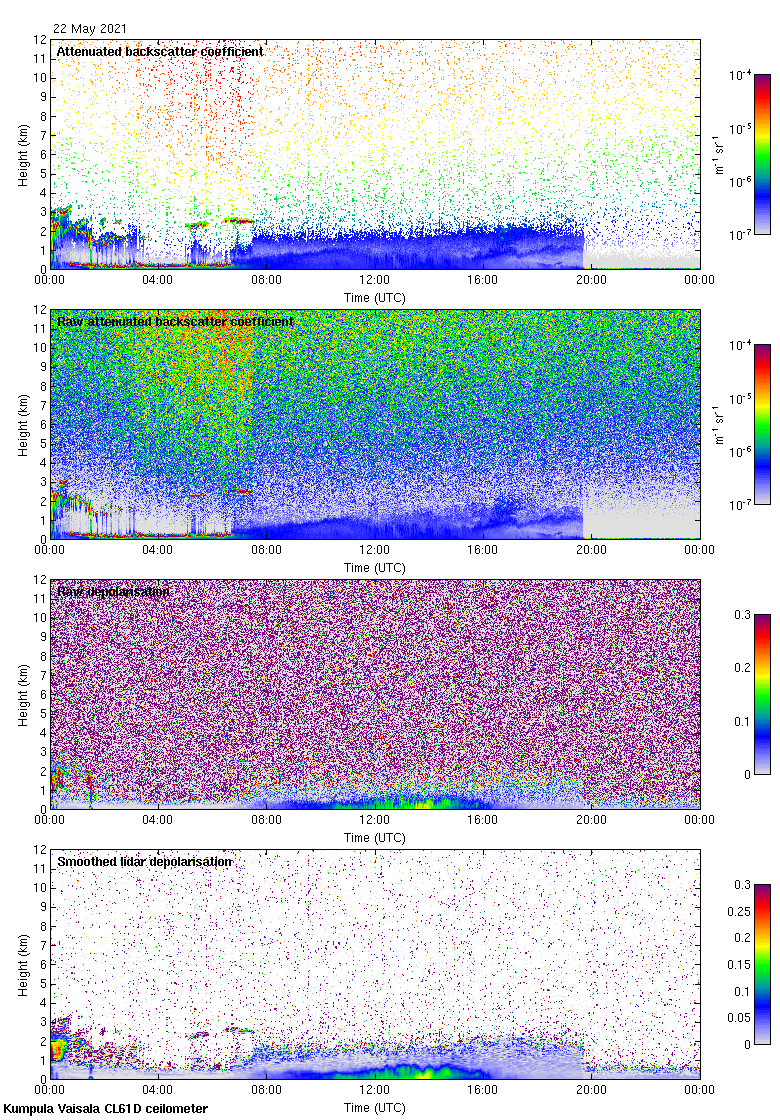Click Height (km) axis label of raw backscatter panel

(24, 425)
